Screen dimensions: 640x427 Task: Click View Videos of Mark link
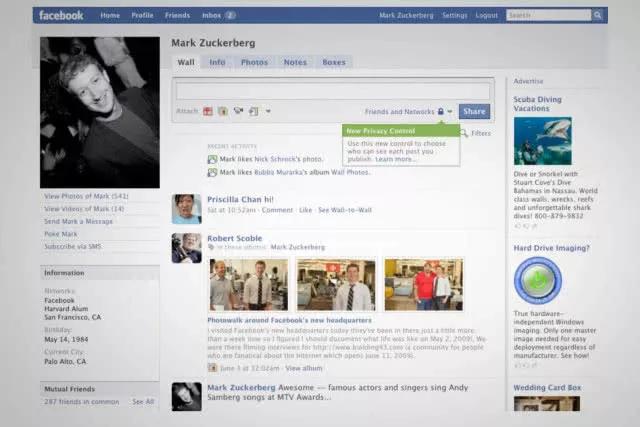pos(84,209)
